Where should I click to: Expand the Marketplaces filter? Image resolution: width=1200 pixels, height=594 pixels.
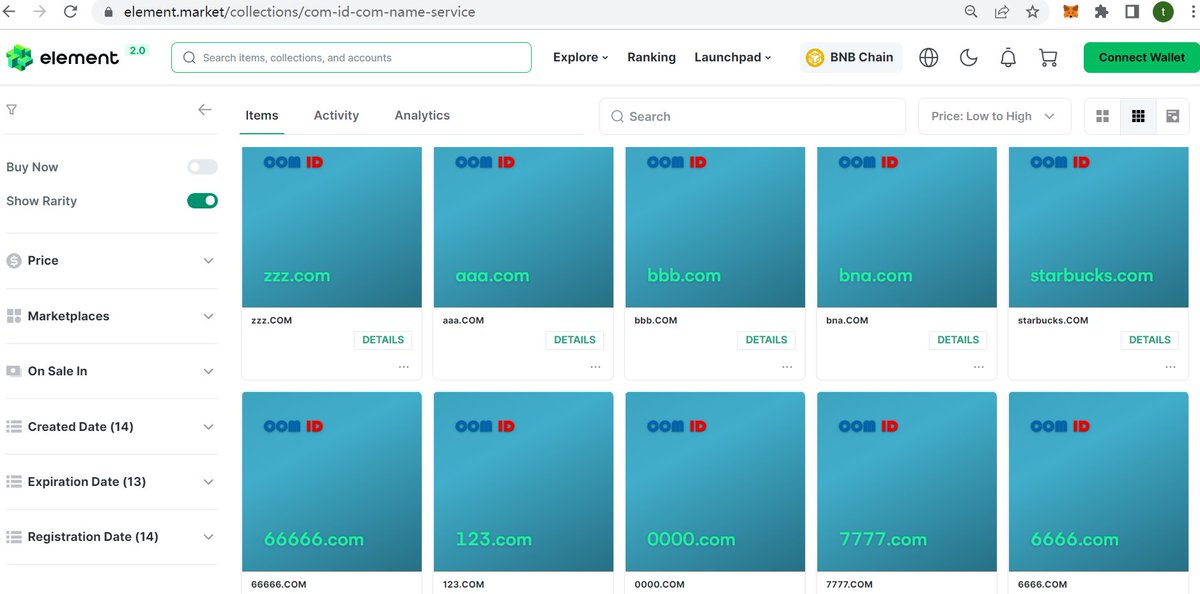[x=111, y=316]
